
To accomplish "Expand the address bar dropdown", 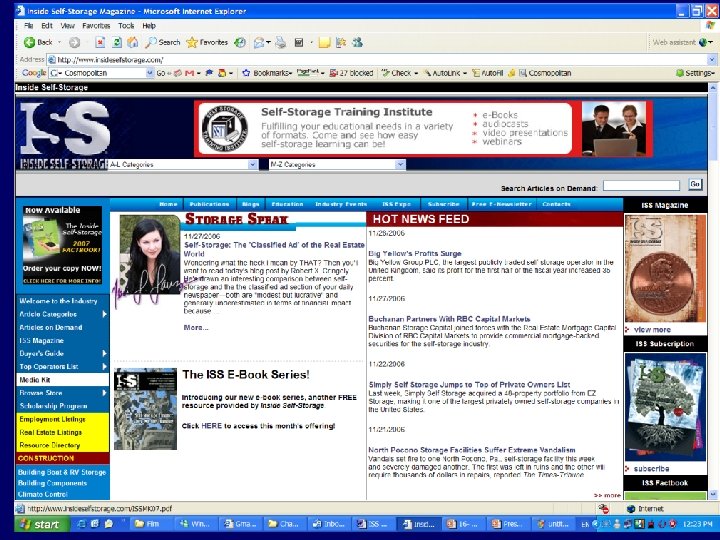I will click(712, 60).
